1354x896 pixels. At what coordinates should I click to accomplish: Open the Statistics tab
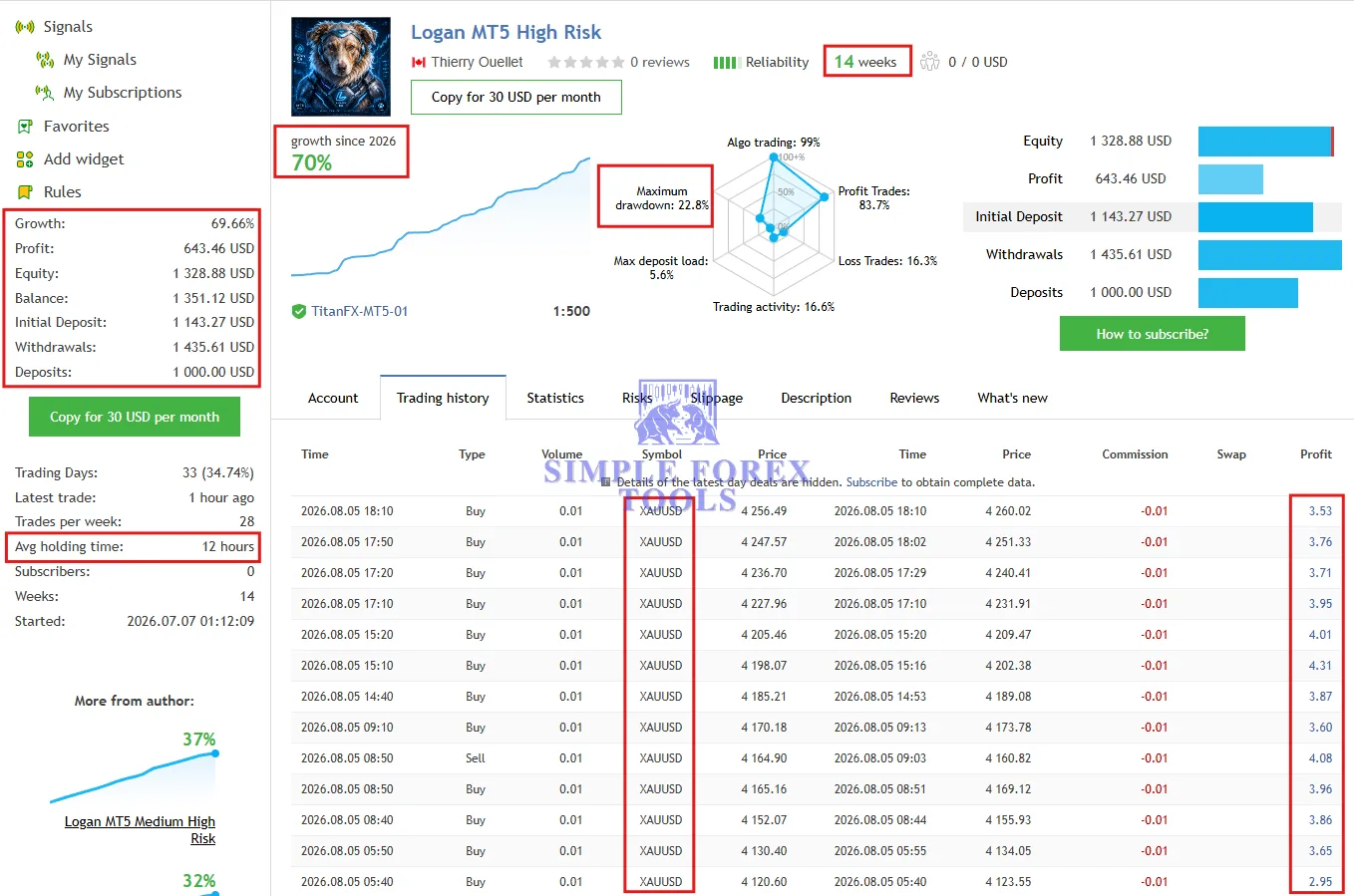click(x=555, y=398)
